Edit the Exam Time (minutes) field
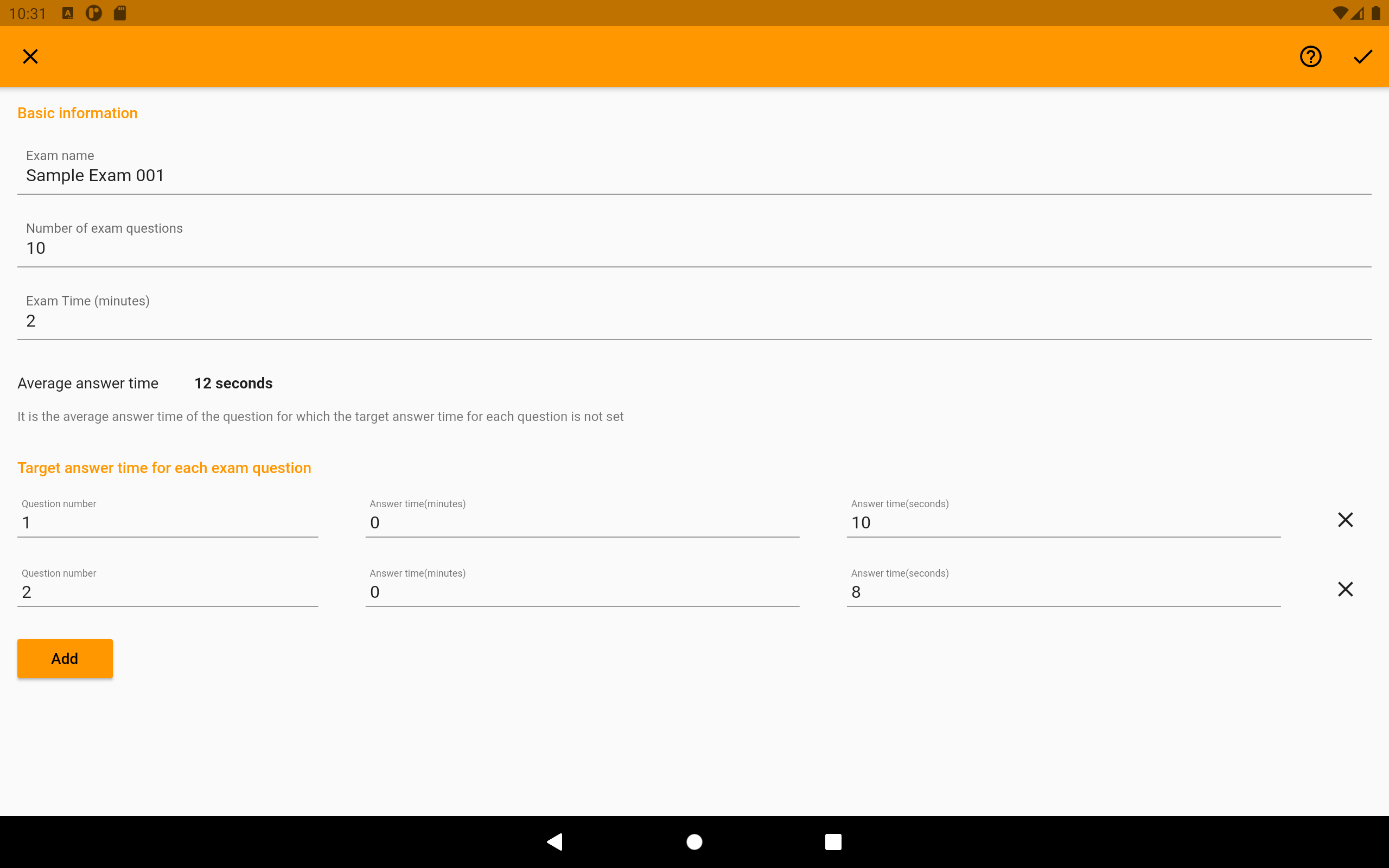1389x868 pixels. pyautogui.click(x=694, y=315)
